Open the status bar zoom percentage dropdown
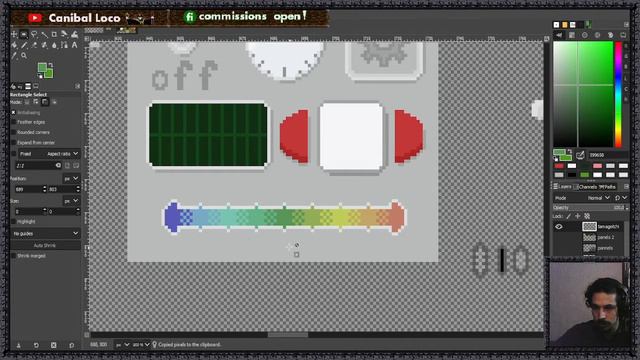This screenshot has height=360, width=640. (141, 345)
